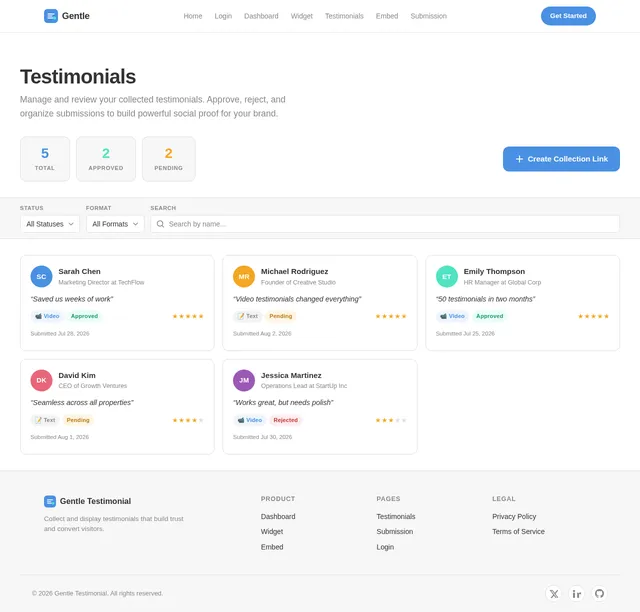Click the quote "Seamless across all properties"
The image size is (640, 612).
pyautogui.click(x=82, y=403)
